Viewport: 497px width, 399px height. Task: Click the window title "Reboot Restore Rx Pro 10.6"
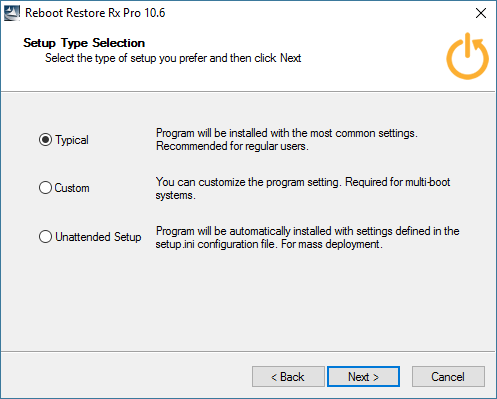(x=95, y=13)
